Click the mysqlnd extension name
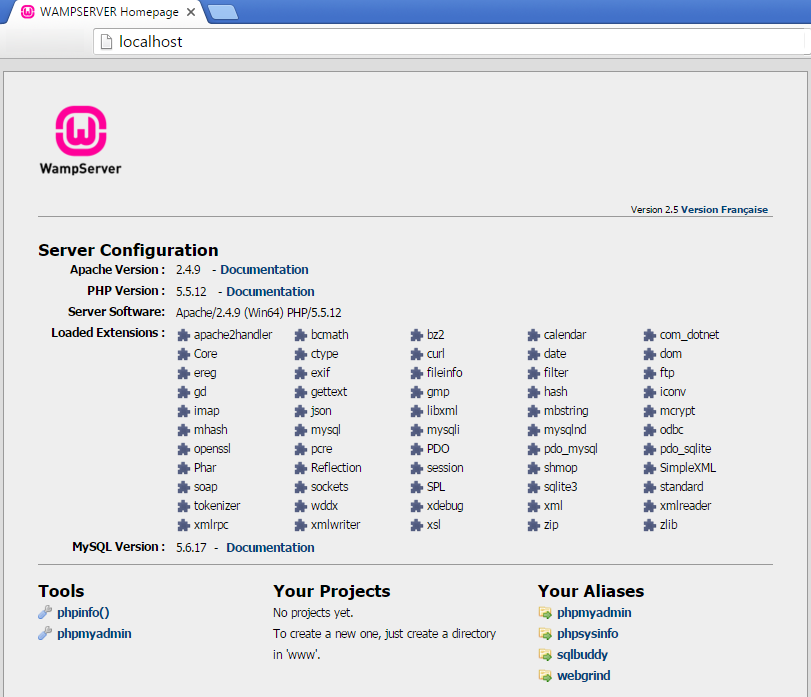This screenshot has width=811, height=697. pyautogui.click(x=565, y=430)
